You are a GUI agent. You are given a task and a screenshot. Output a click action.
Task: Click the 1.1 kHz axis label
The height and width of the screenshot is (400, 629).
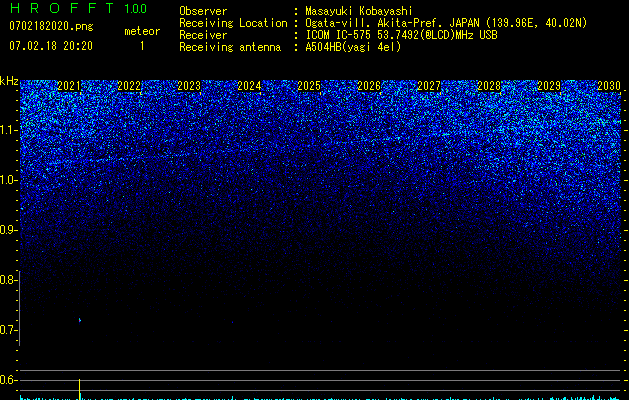click(9, 130)
